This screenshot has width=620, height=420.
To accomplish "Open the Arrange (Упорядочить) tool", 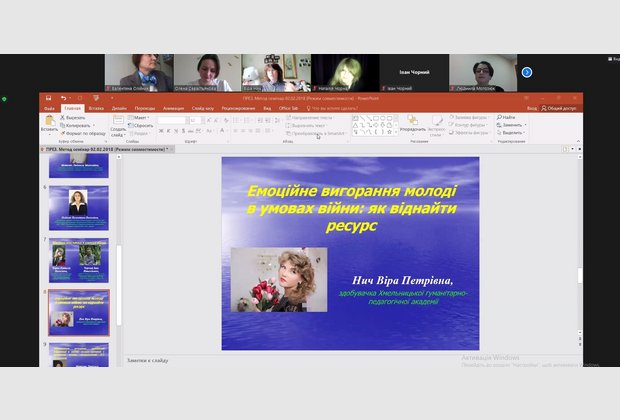I will (412, 122).
